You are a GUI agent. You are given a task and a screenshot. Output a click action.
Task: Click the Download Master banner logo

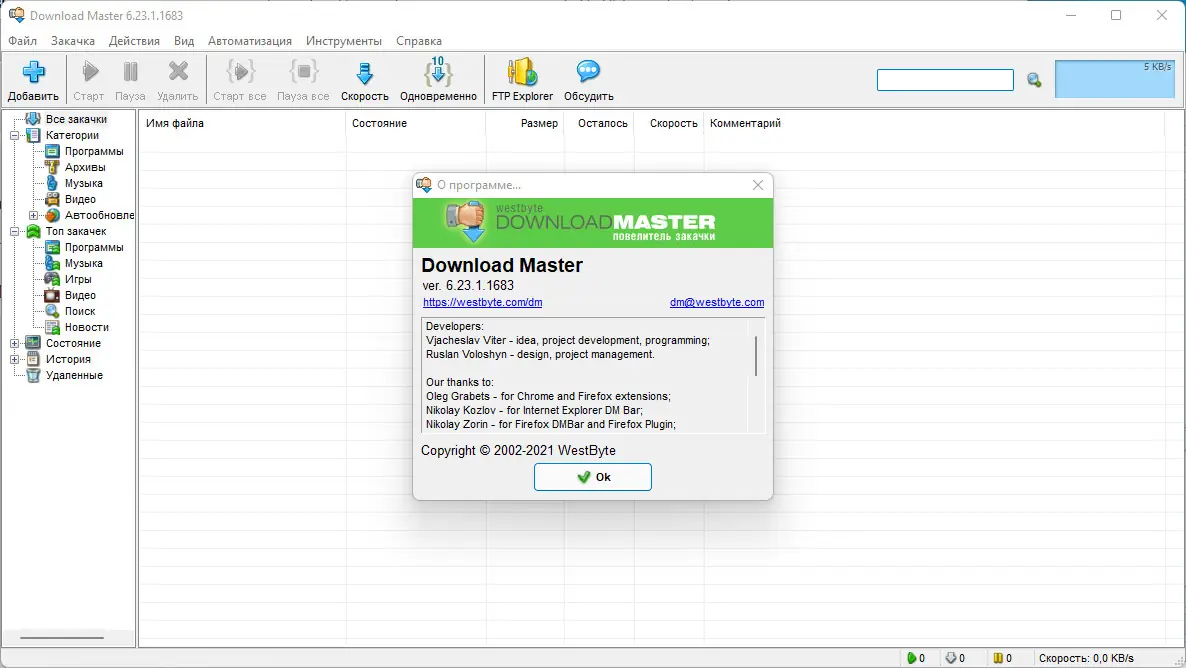point(593,222)
